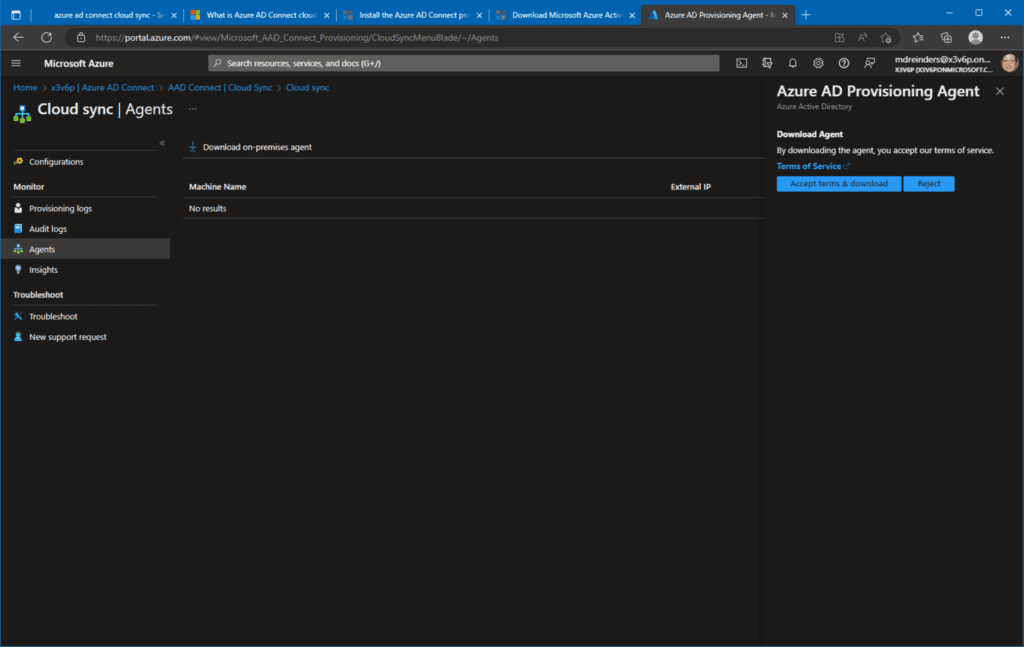
Task: Go to Home breadcrumb
Action: 25,87
